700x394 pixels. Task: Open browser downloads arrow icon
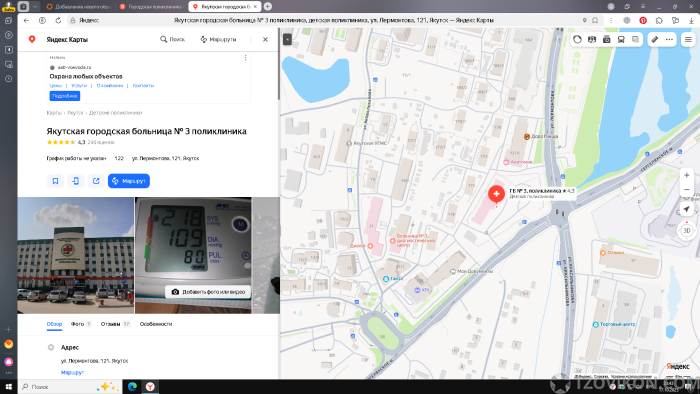coord(691,21)
